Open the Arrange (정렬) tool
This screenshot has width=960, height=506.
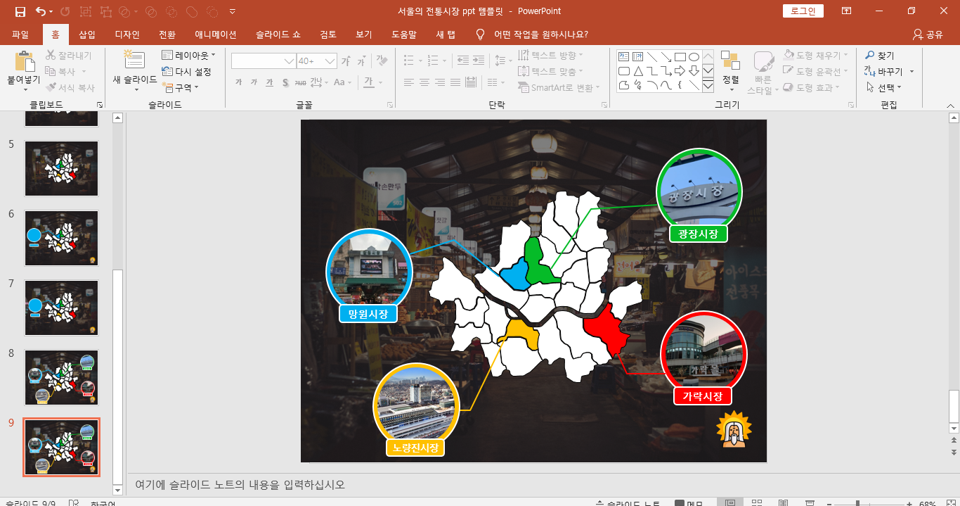click(730, 69)
